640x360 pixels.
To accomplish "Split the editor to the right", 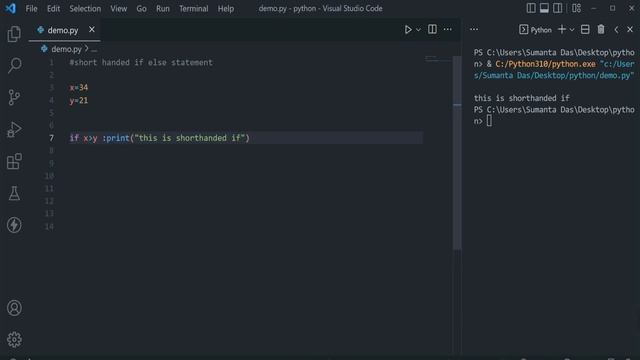I will [x=432, y=29].
